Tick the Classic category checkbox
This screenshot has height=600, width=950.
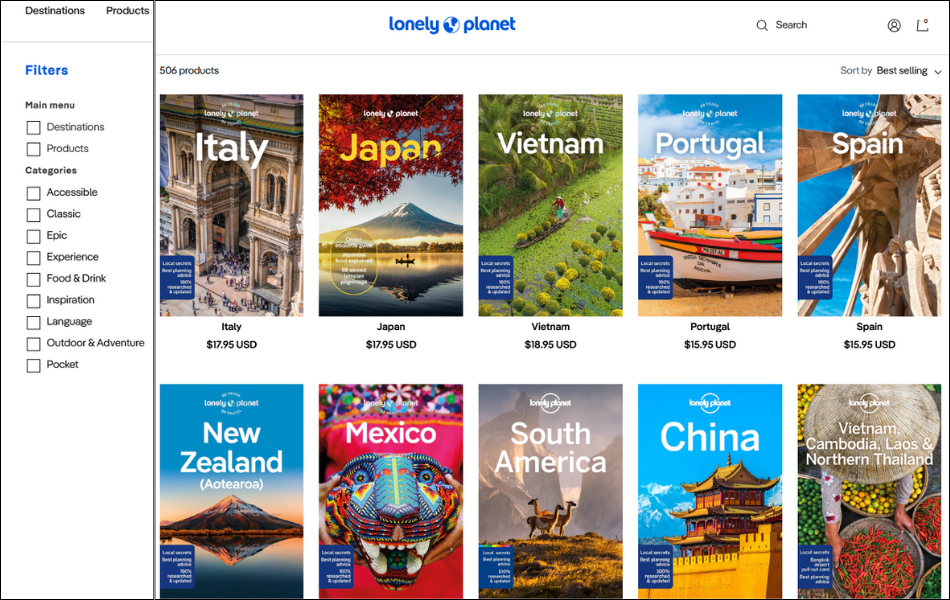[x=34, y=215]
